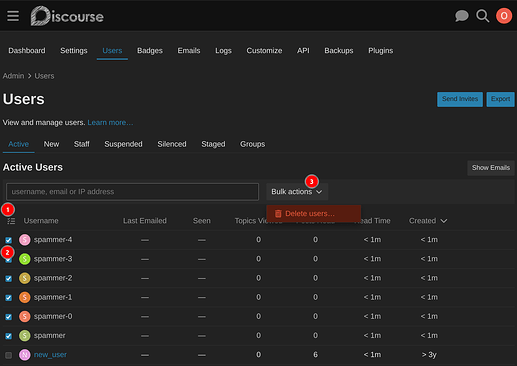Switch to the Suspended tab
This screenshot has height=366, width=517.
coord(123,144)
